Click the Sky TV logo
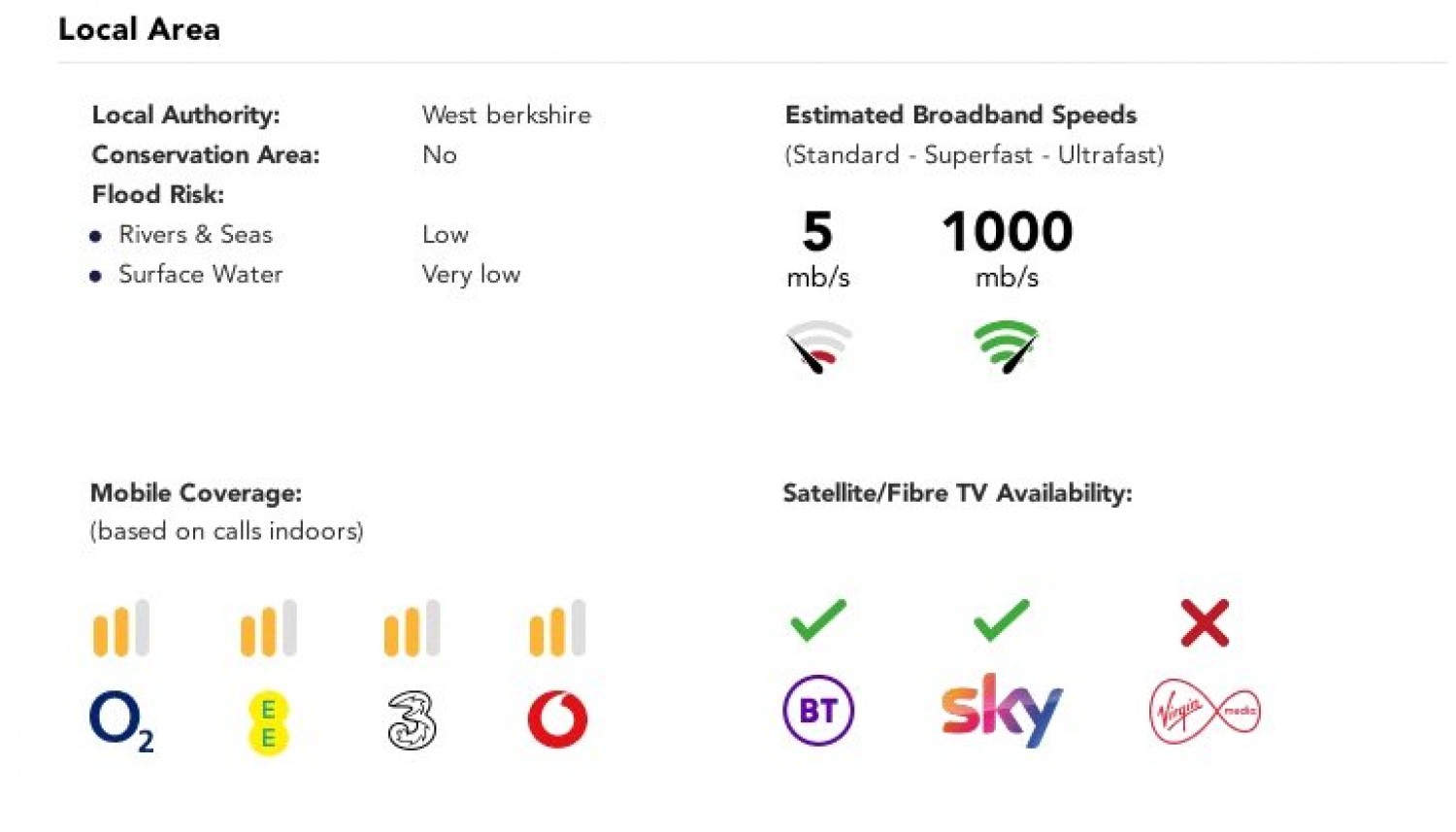 1002,711
